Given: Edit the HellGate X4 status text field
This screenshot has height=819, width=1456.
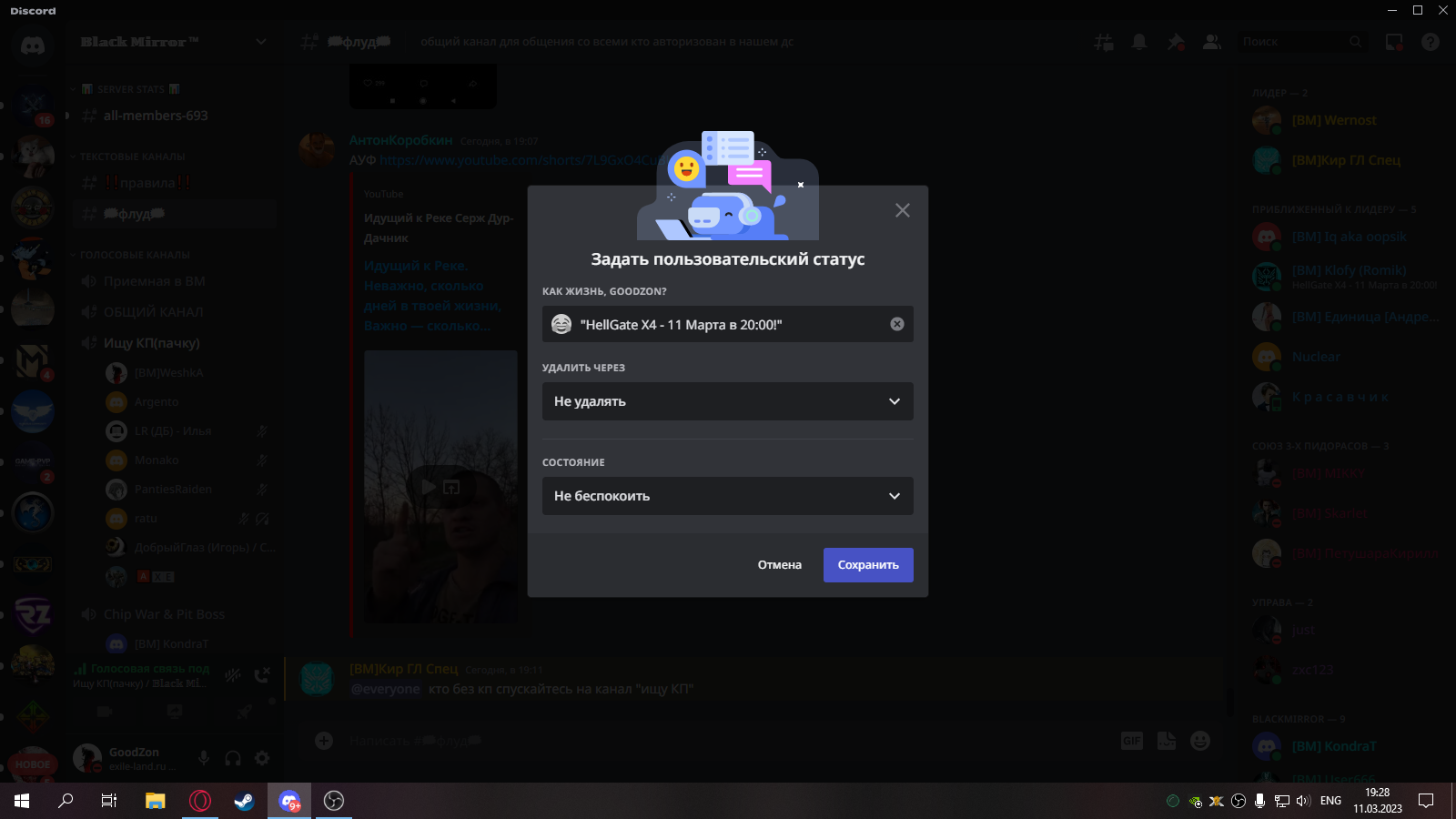Looking at the screenshot, I should tap(728, 324).
